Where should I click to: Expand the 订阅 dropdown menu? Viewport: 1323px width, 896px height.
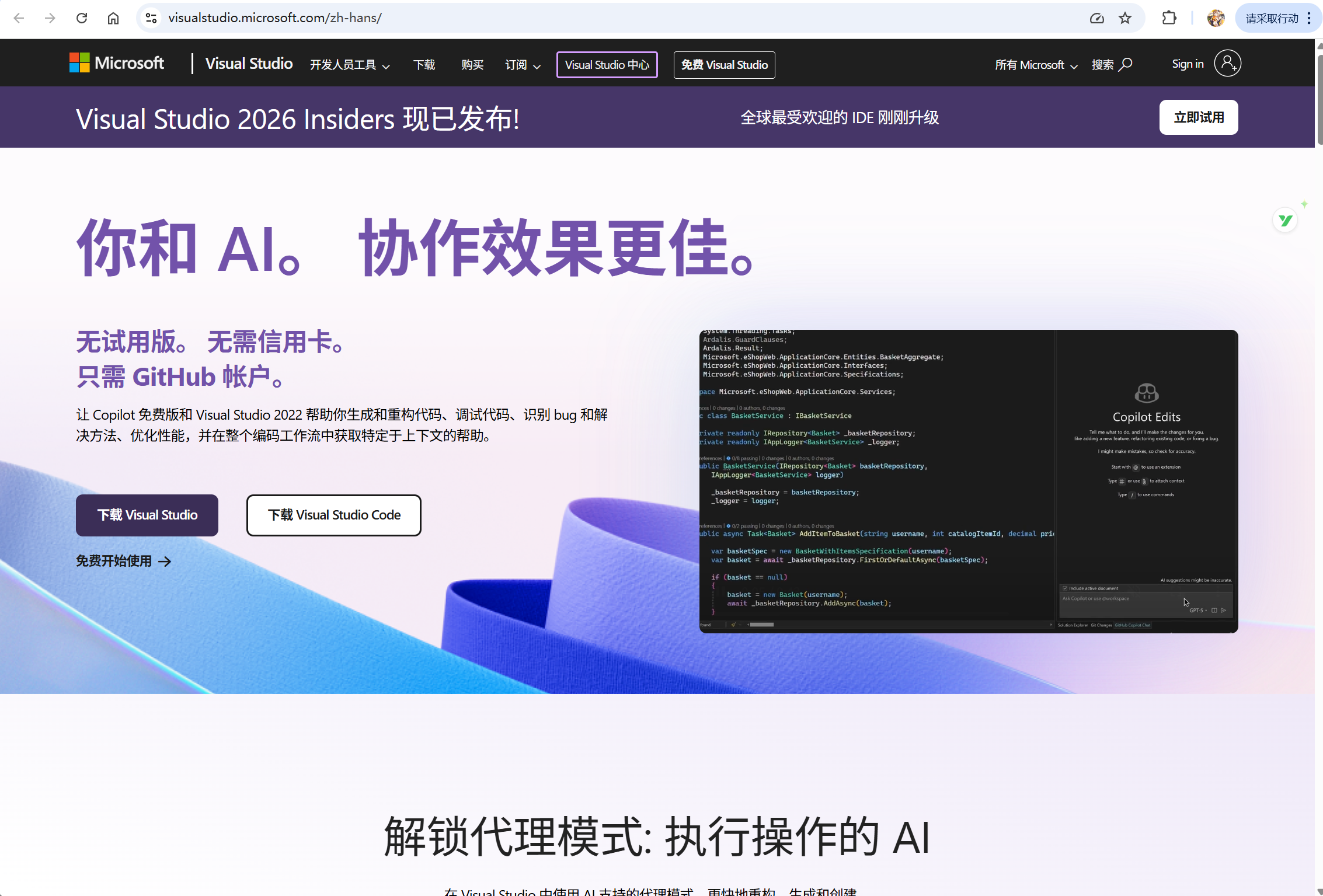tap(523, 65)
